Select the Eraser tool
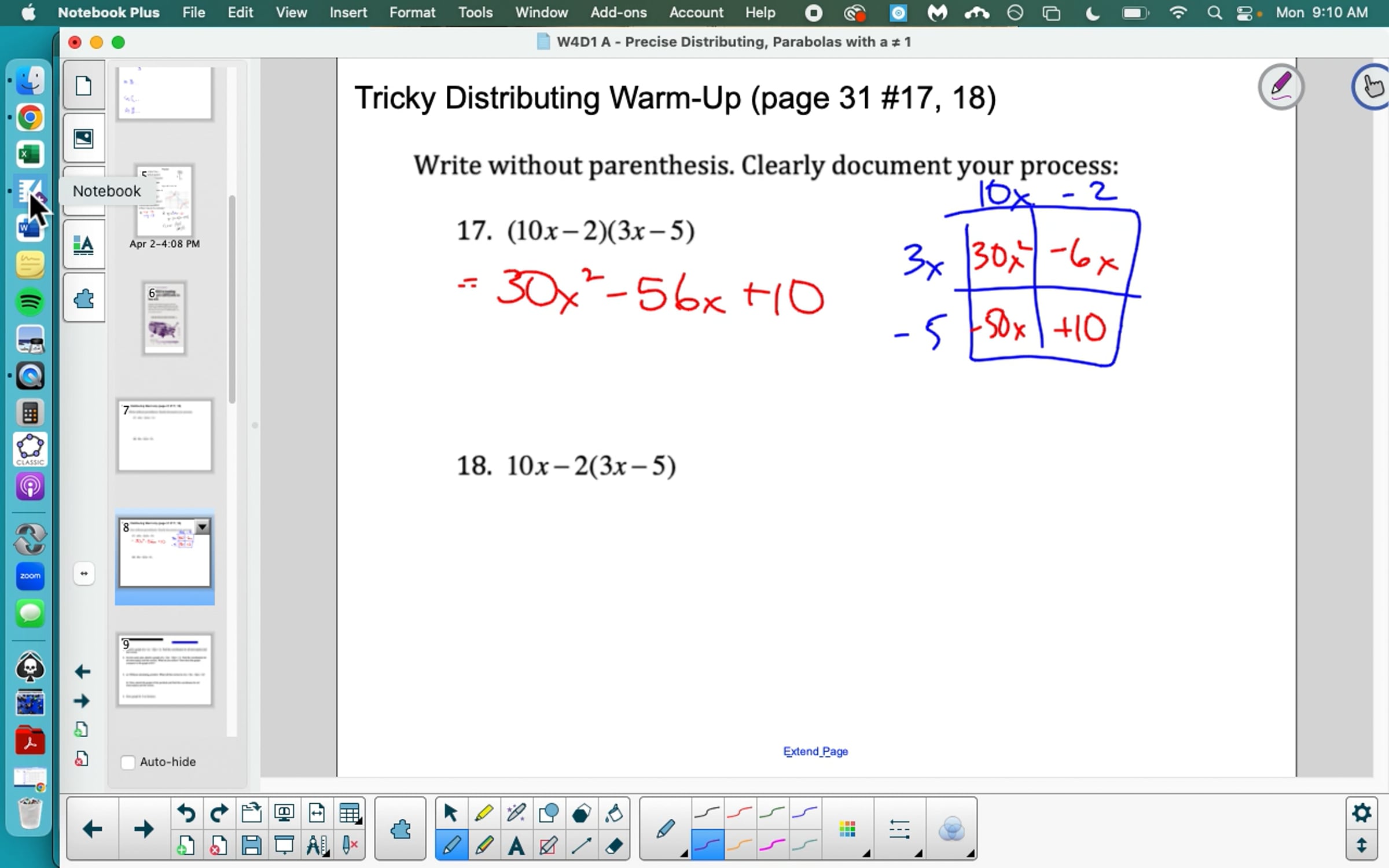Screen dimensions: 1389x868 tap(613, 846)
